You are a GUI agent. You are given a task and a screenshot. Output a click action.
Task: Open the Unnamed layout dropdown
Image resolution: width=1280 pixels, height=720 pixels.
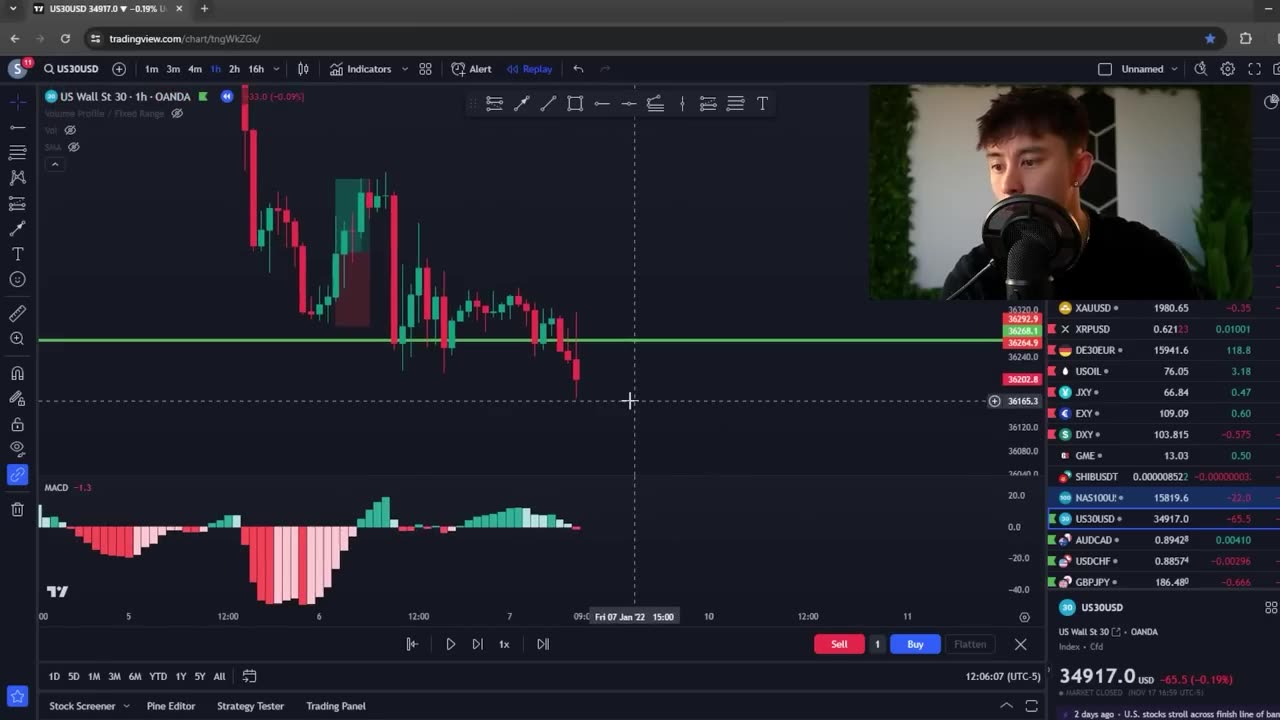pos(1148,69)
